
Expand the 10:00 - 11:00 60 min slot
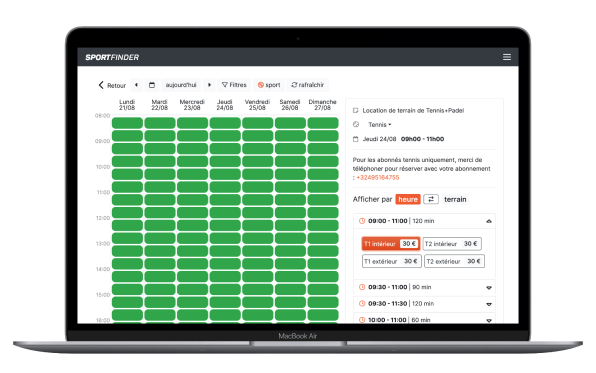click(424, 319)
